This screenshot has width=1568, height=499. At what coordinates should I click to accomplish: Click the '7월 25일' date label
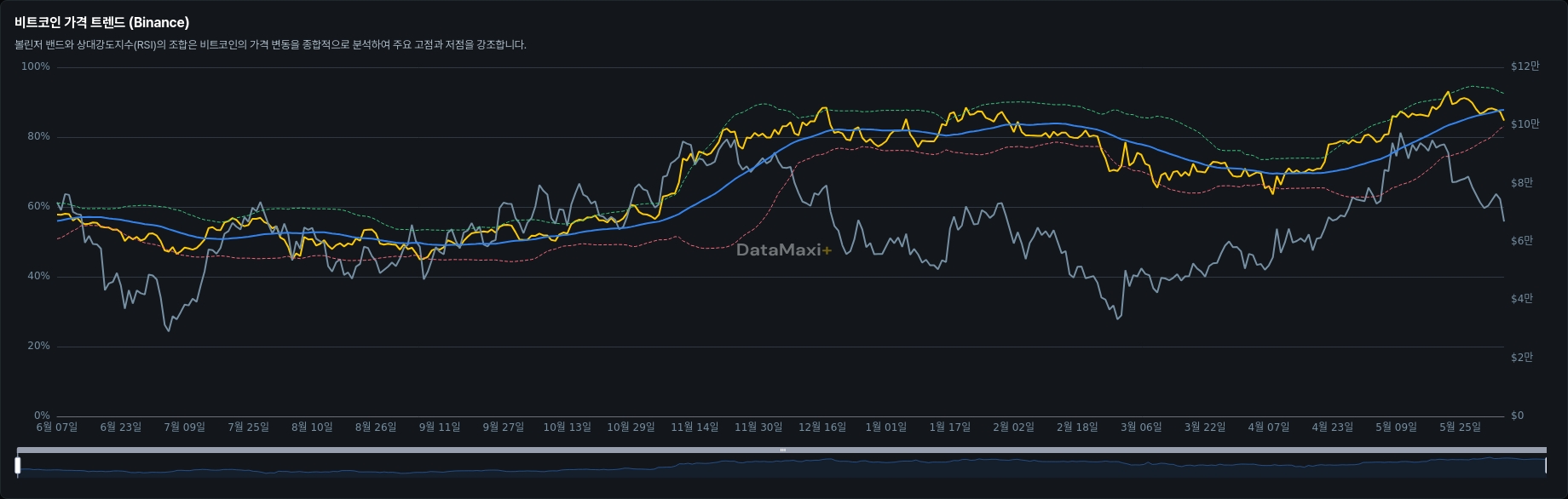248,427
